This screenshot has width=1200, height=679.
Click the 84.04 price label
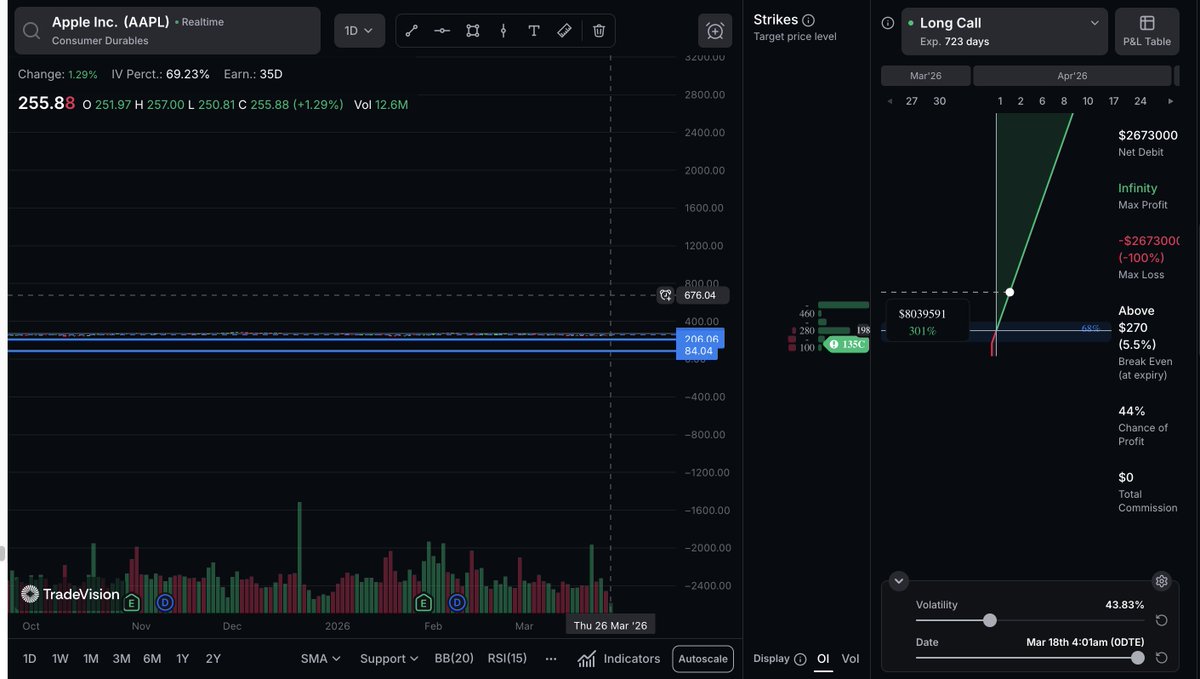[698, 351]
